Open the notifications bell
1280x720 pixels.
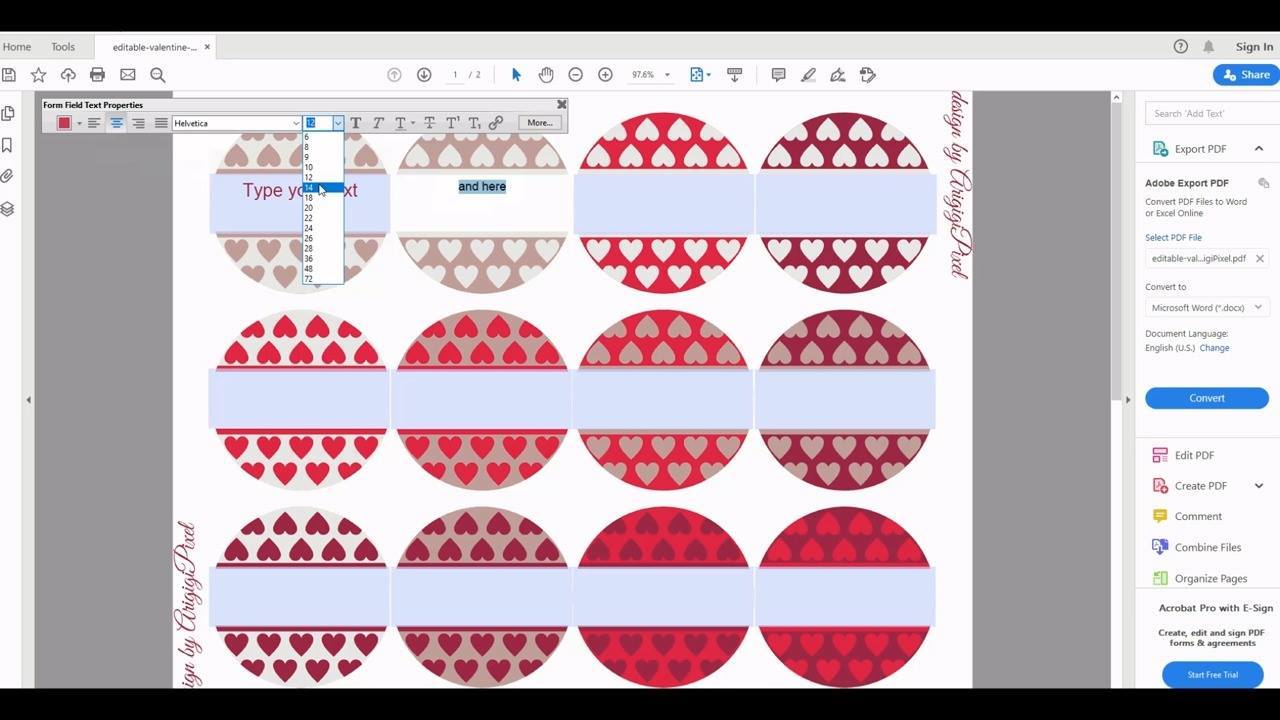[x=1209, y=47]
